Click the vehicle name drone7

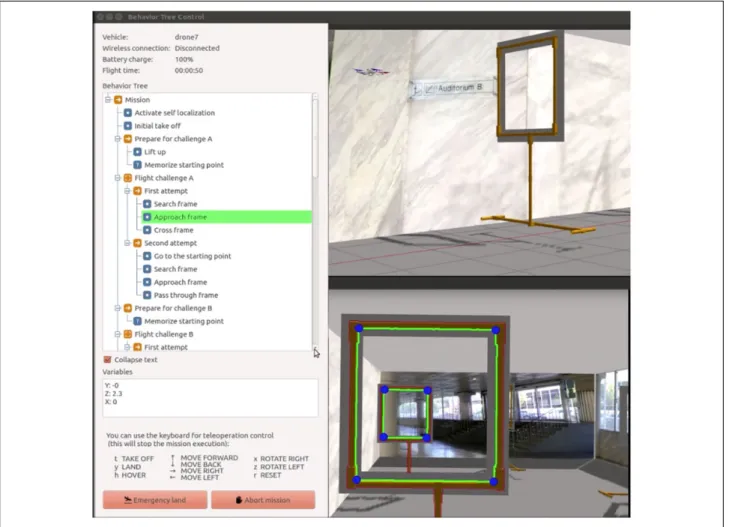tap(186, 37)
